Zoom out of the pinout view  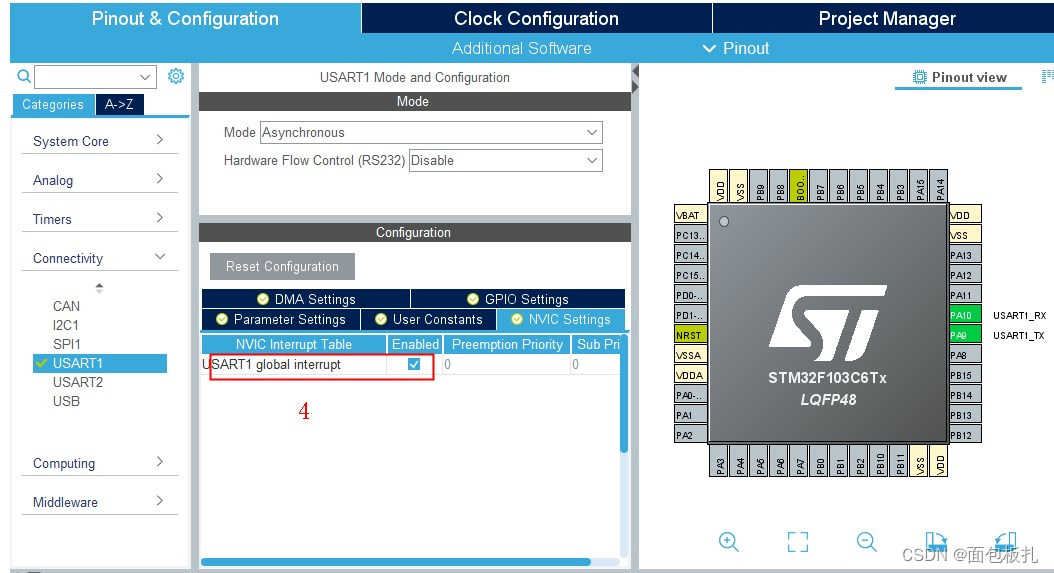(x=866, y=541)
